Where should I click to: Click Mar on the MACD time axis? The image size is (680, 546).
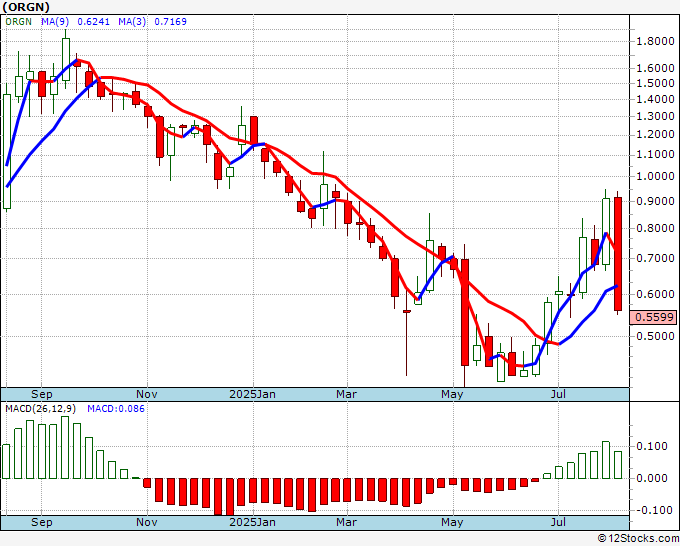pos(346,522)
